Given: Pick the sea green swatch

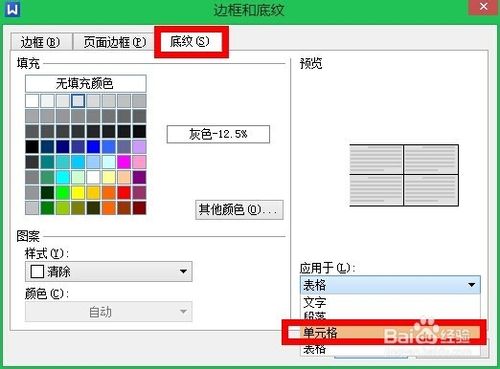Looking at the screenshot, I should pos(47,177).
